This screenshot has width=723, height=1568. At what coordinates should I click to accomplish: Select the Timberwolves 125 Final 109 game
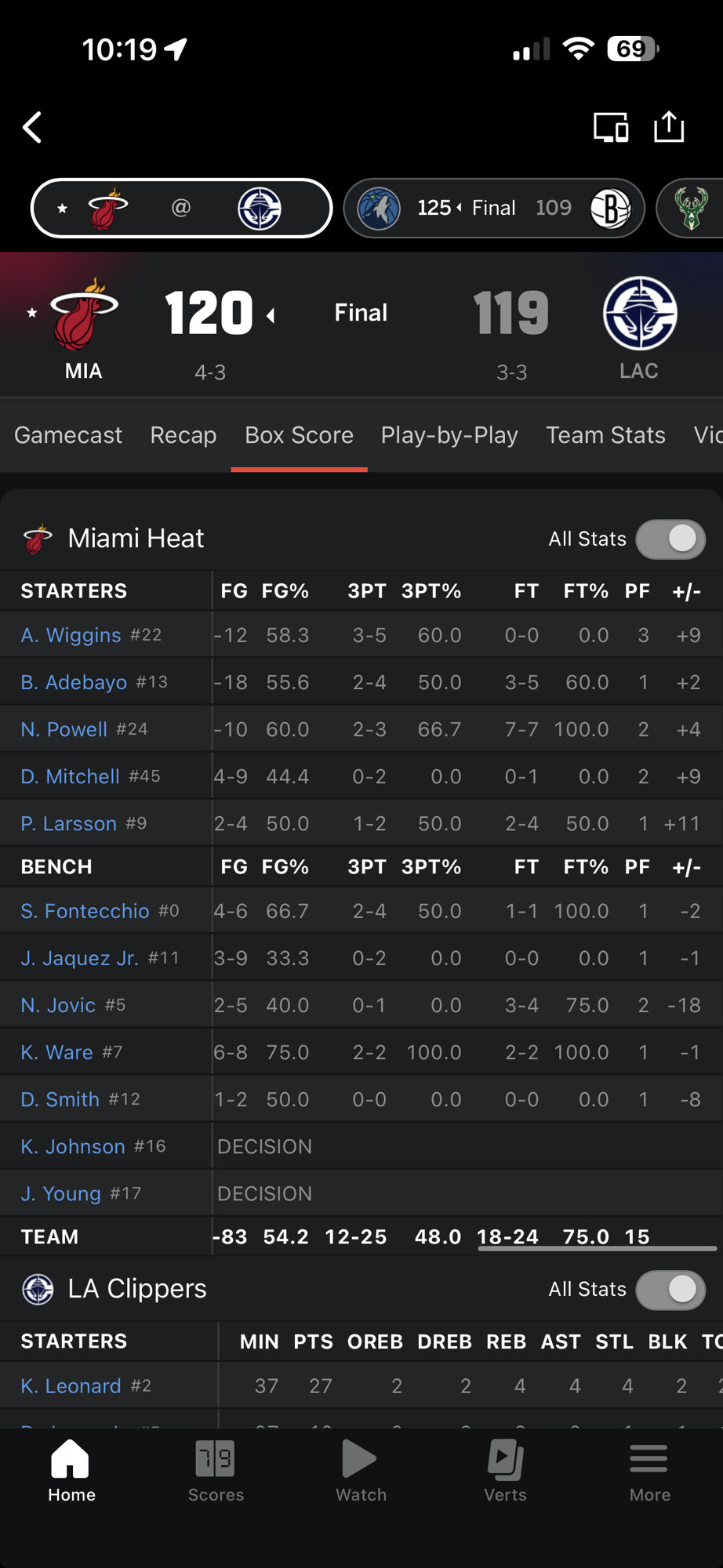(494, 209)
